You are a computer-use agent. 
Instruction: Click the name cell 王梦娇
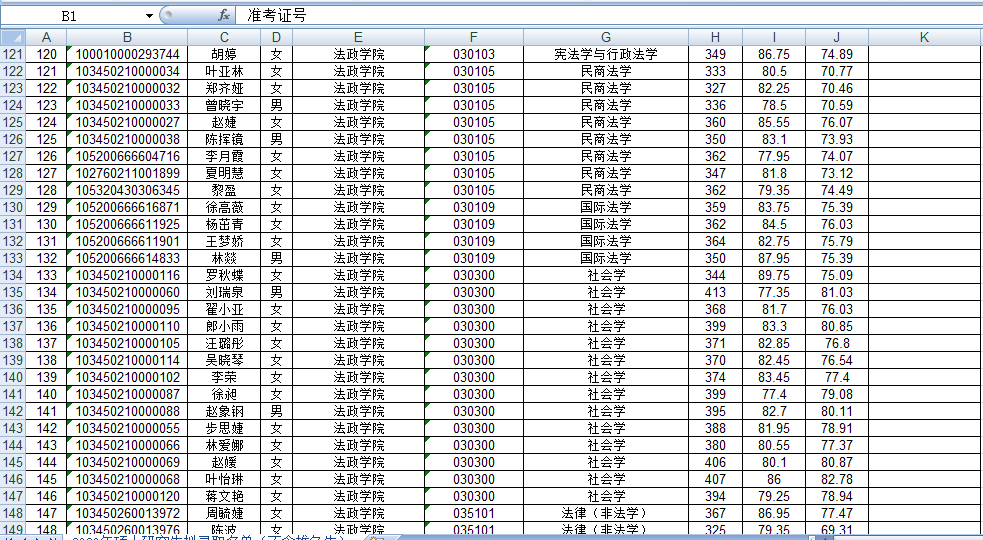coord(224,241)
